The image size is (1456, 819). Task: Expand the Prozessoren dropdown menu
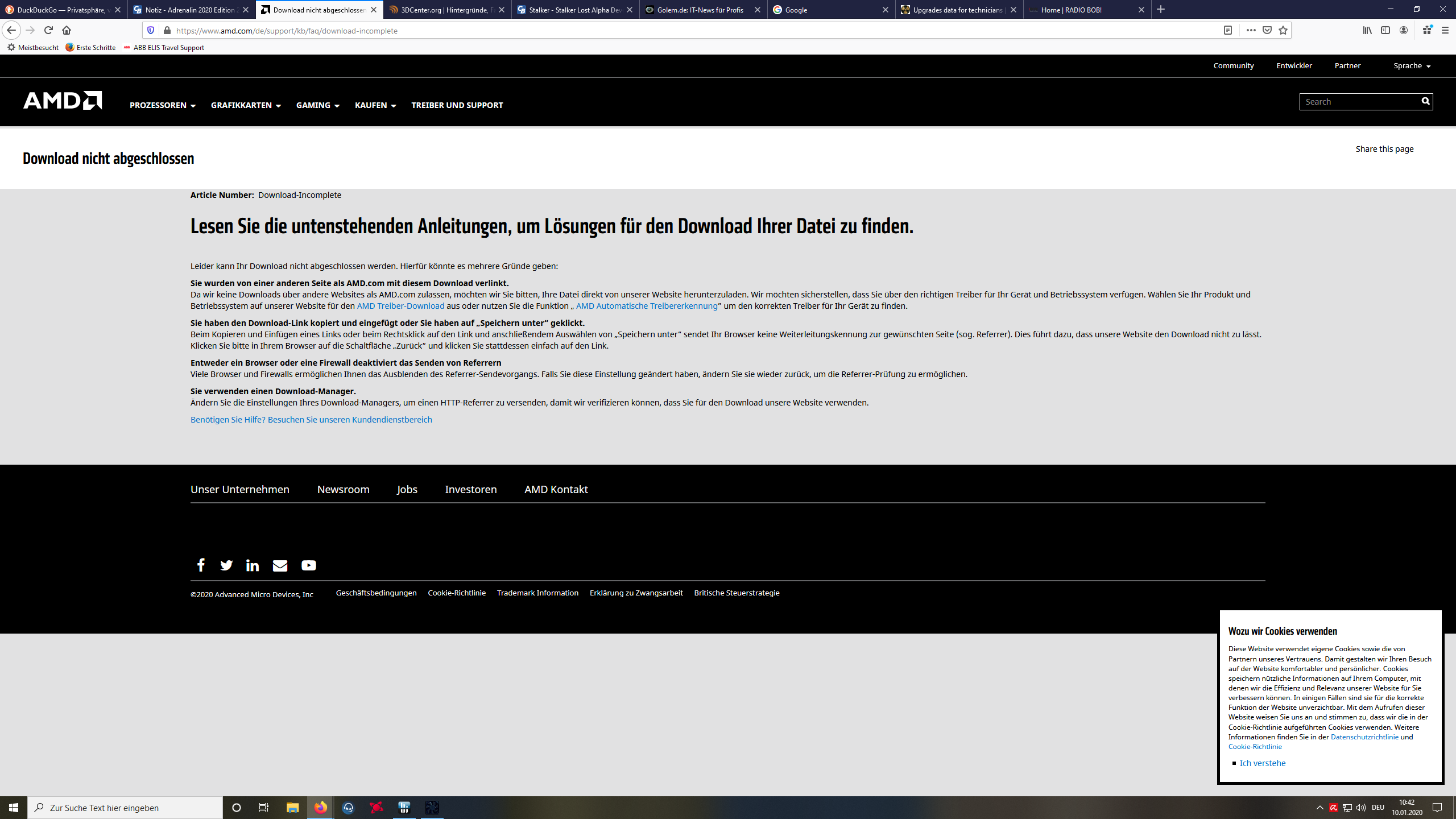click(x=162, y=105)
